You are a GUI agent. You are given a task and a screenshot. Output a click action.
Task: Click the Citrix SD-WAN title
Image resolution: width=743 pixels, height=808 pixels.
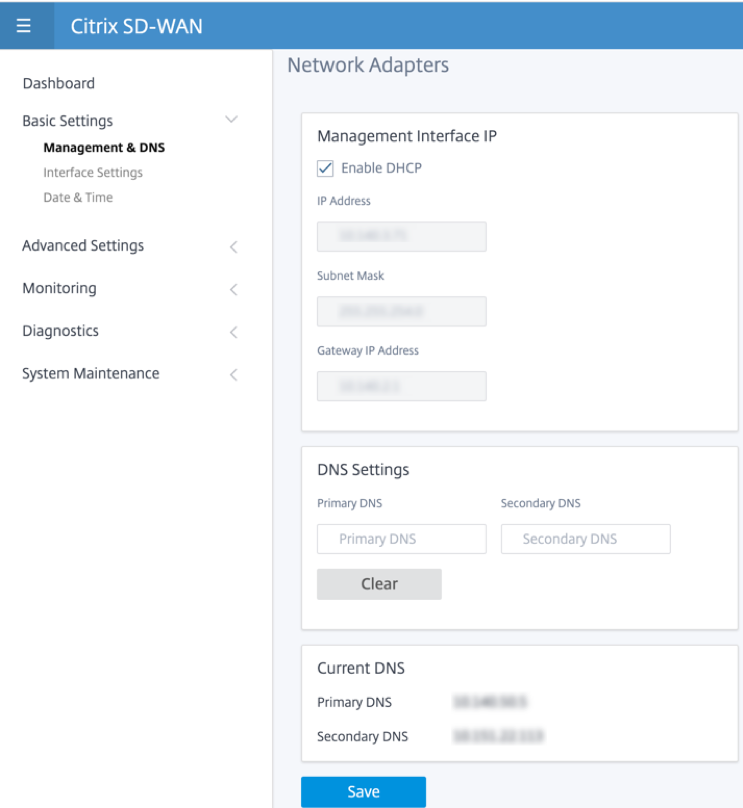[137, 26]
